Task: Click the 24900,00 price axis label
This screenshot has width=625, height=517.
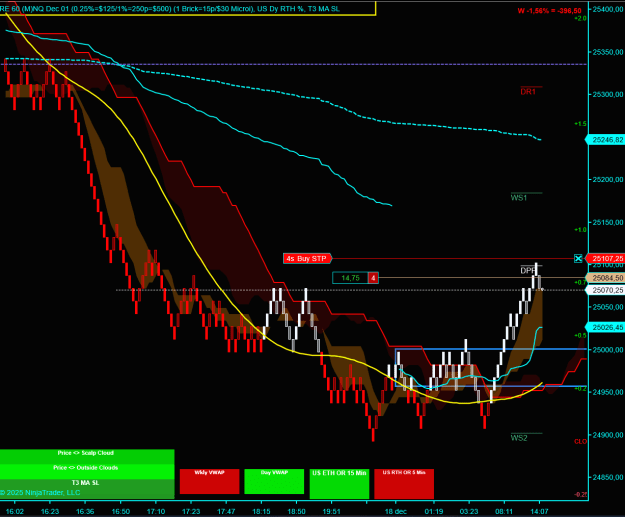Action: 607,435
